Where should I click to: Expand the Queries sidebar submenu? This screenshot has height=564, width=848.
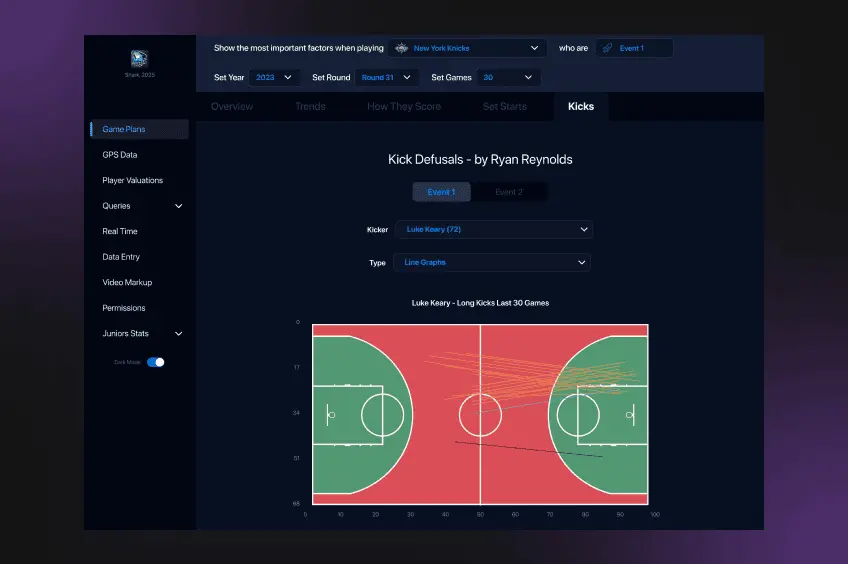[x=179, y=206]
